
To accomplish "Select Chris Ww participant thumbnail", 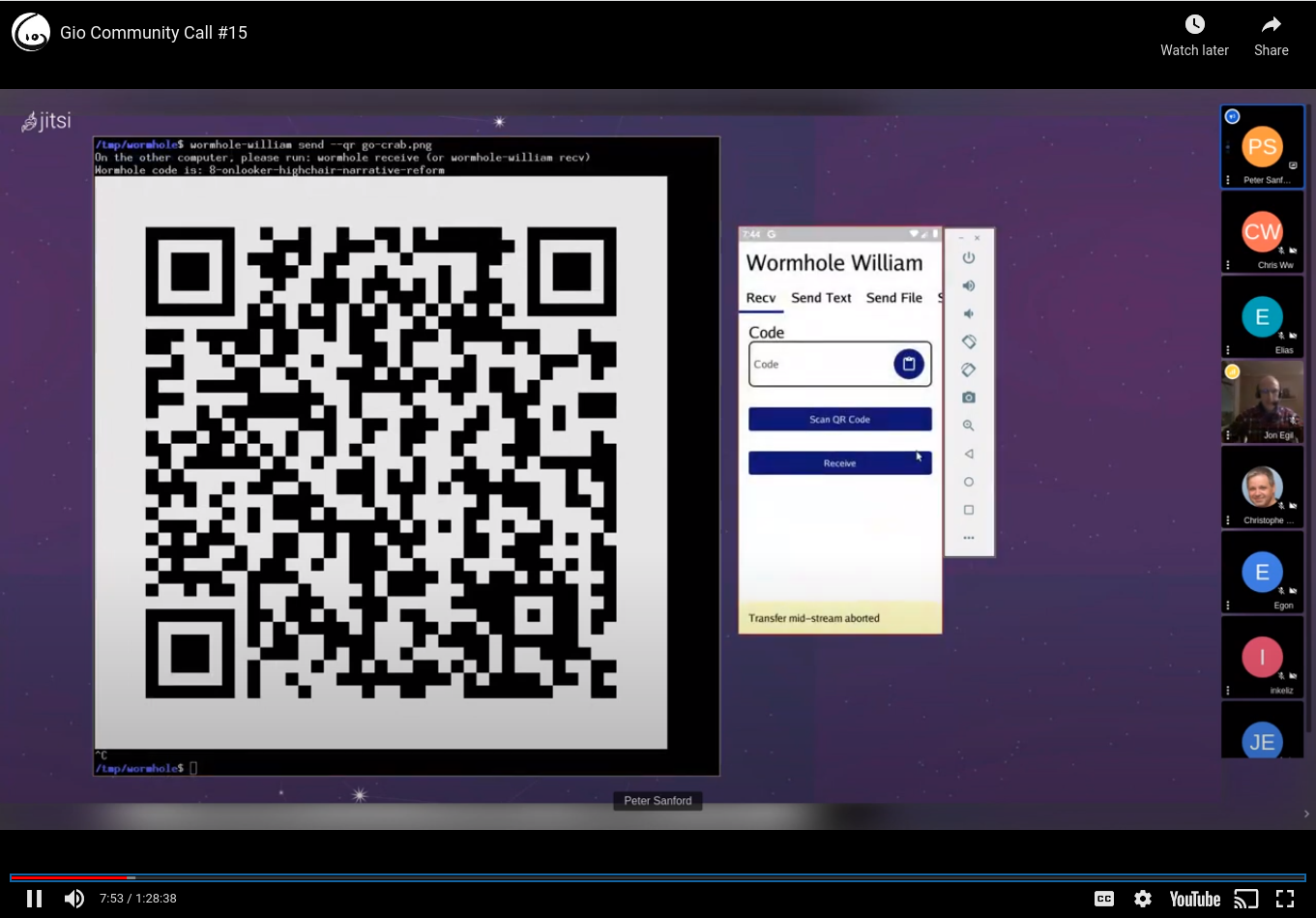I will pos(1263,232).
